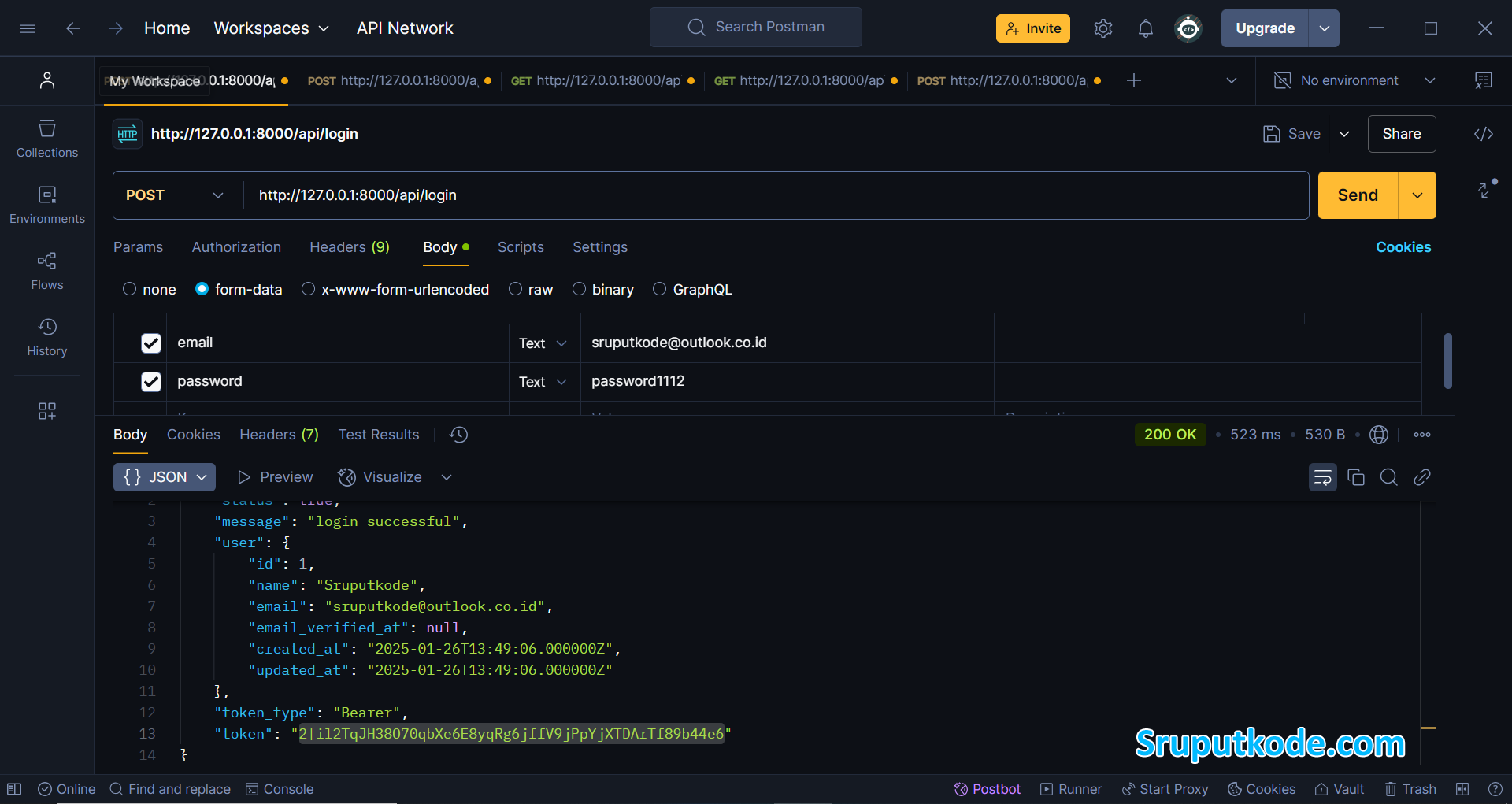1512x804 pixels.
Task: Copy the response body
Action: point(1356,477)
